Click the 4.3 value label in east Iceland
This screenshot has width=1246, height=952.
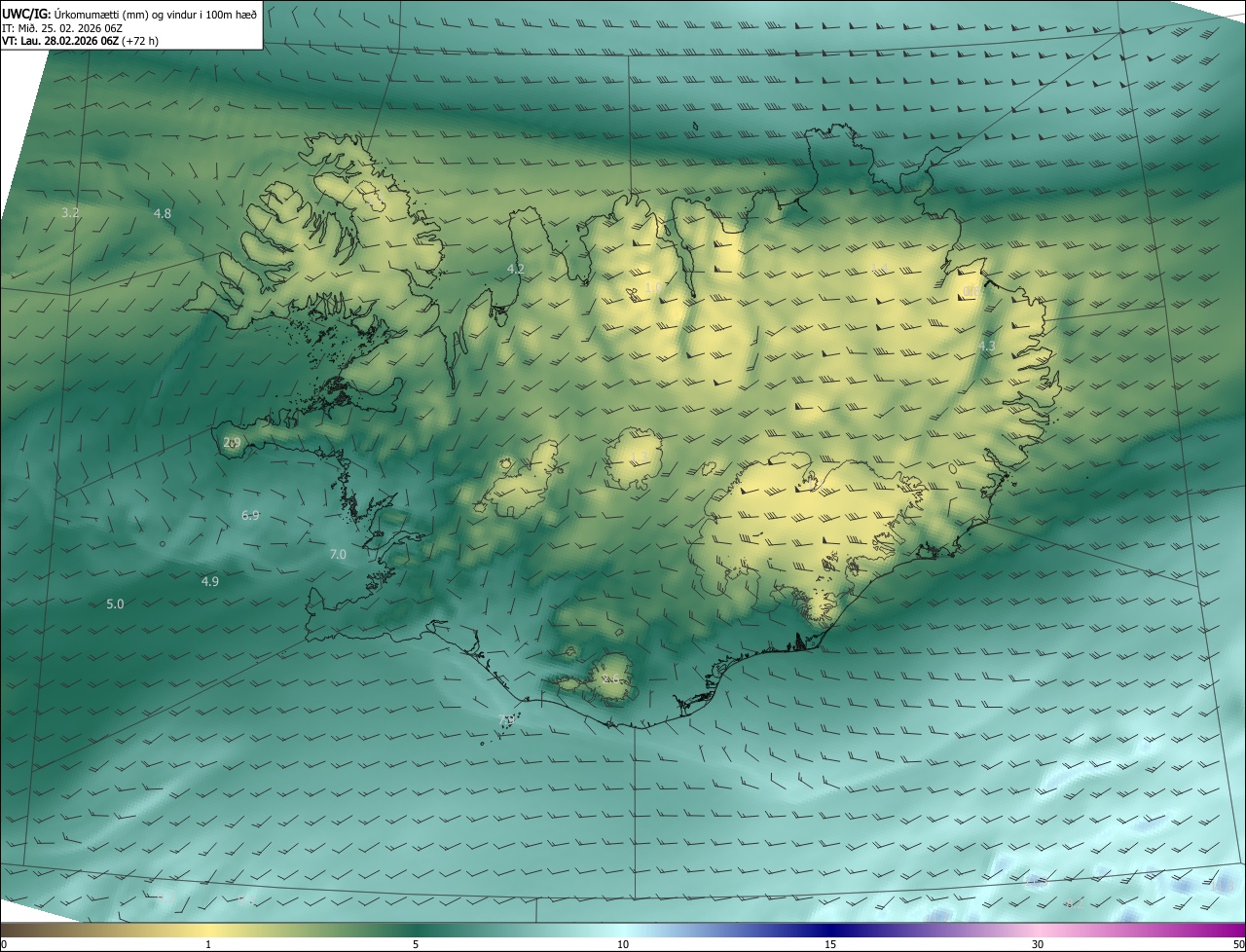coord(987,346)
